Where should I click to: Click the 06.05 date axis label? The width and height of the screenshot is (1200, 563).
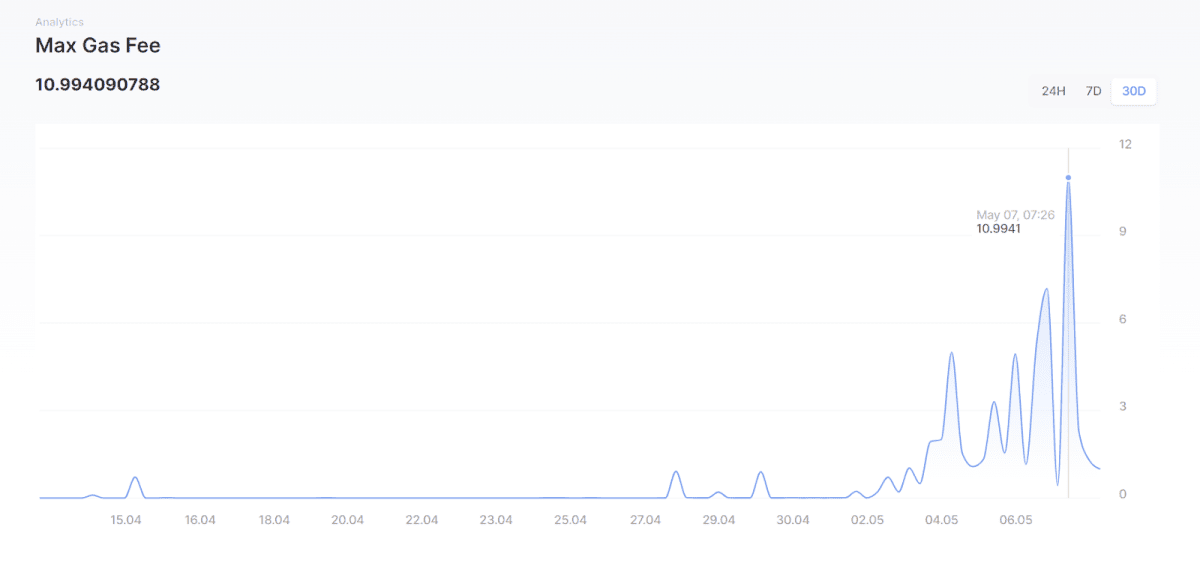[x=1015, y=520]
